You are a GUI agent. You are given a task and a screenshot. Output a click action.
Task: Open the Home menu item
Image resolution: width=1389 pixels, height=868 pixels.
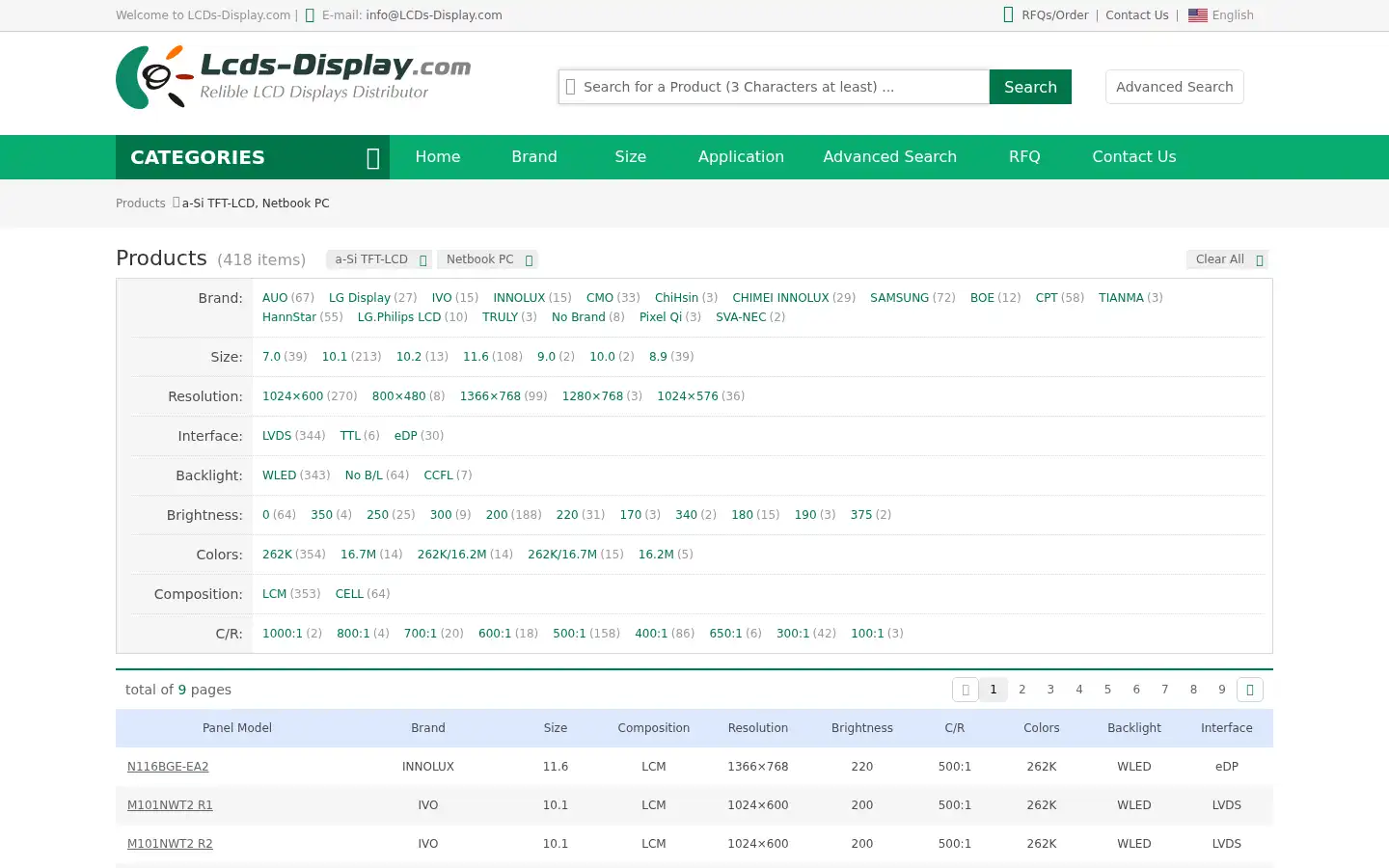tap(438, 157)
